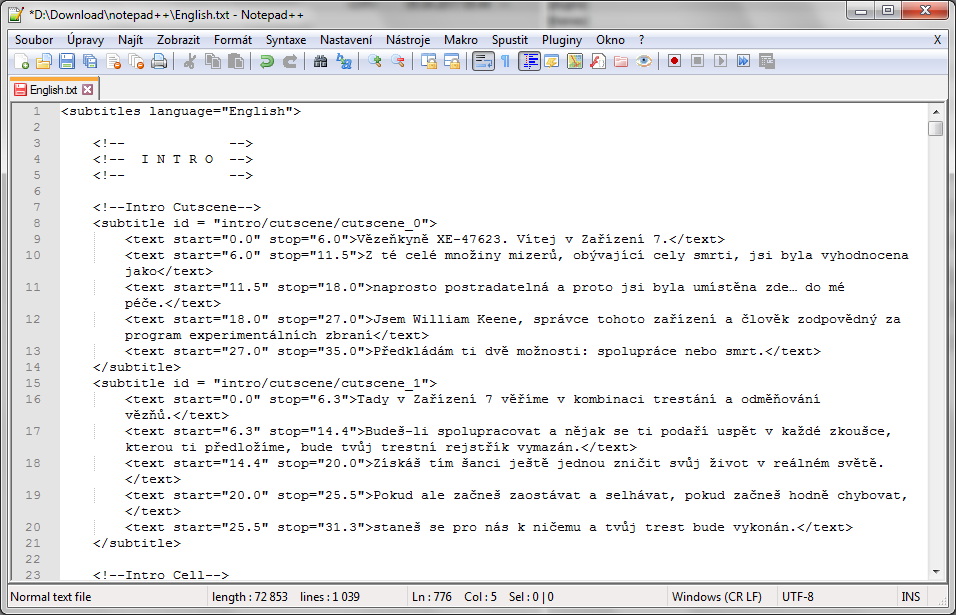Toggle the Show indent guide button
Screen dimensions: 956x615
coord(529,62)
